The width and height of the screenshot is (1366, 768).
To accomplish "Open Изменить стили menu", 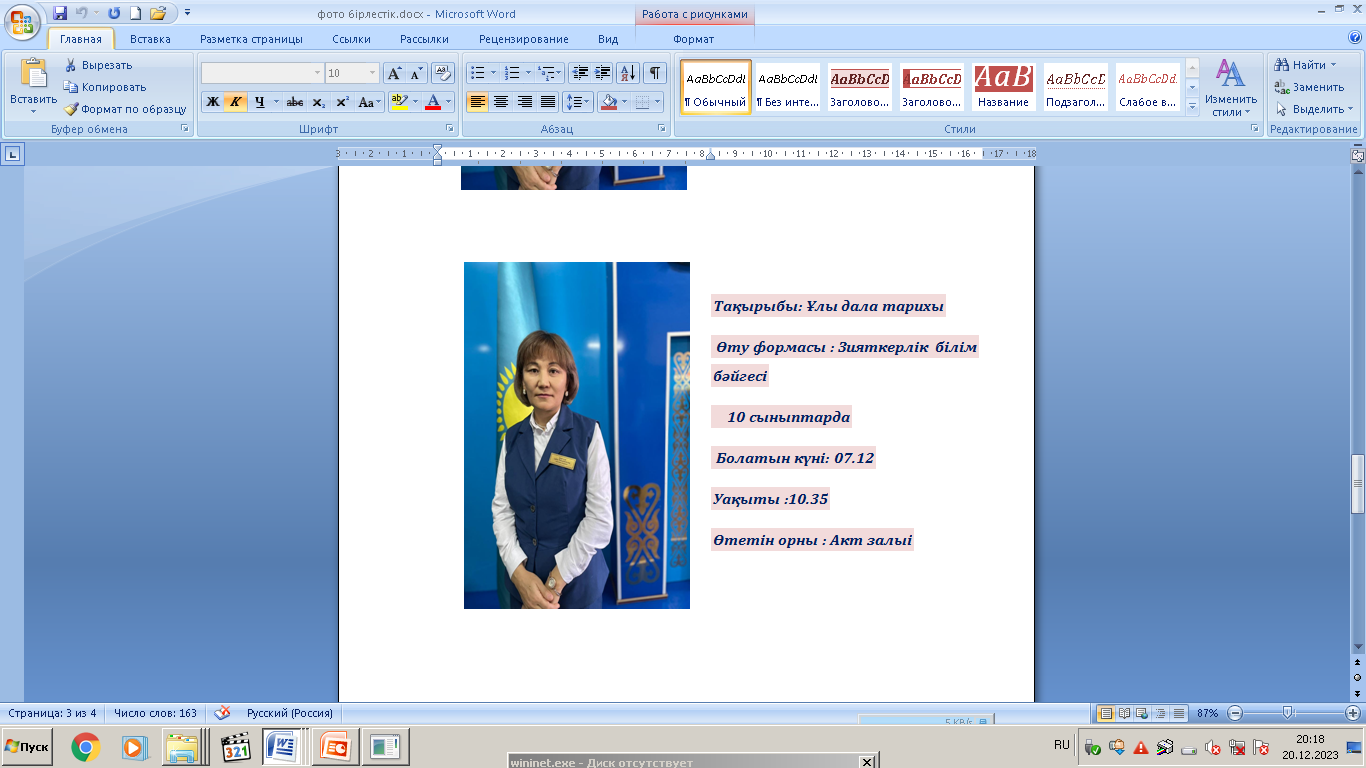I will tap(1230, 88).
